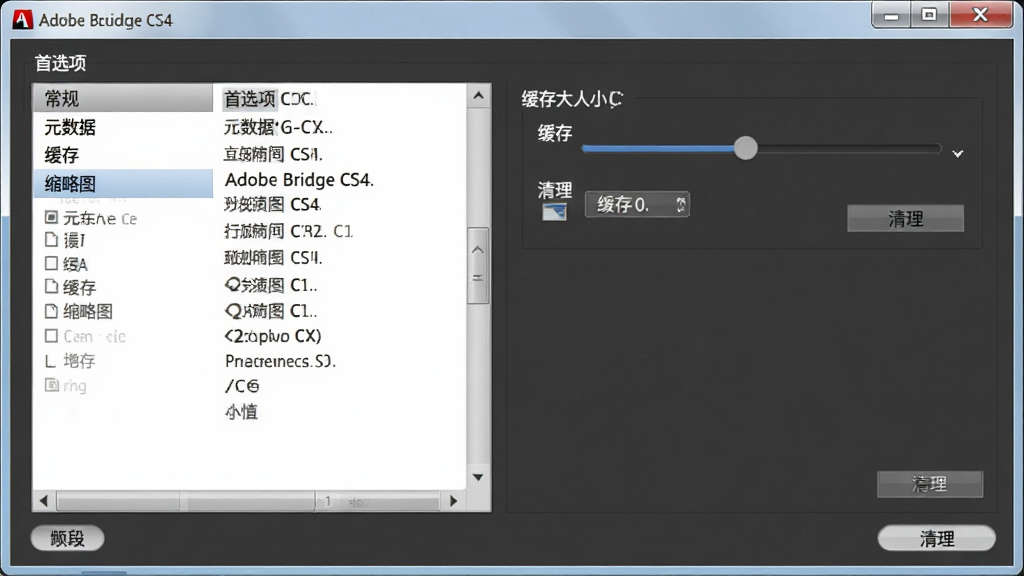Click the rounded 清理 button at dialog bottom
The image size is (1024, 576).
click(x=936, y=538)
